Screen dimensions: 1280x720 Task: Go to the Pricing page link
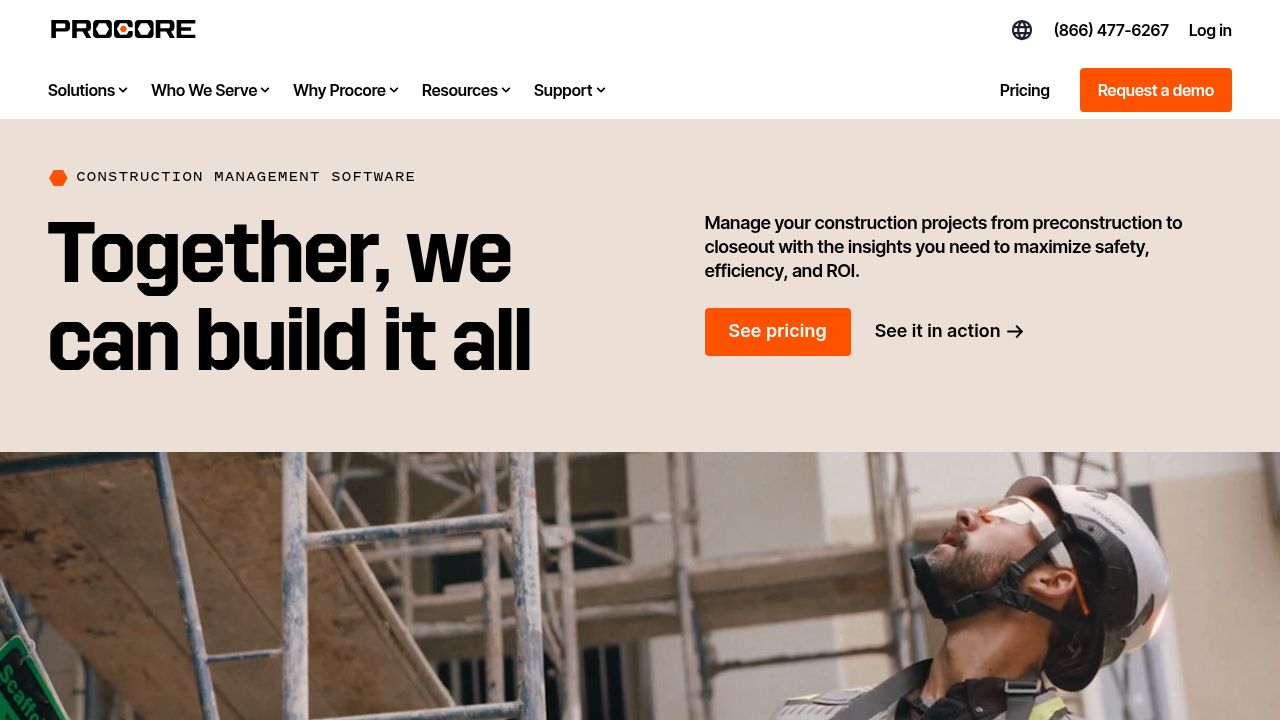1025,90
